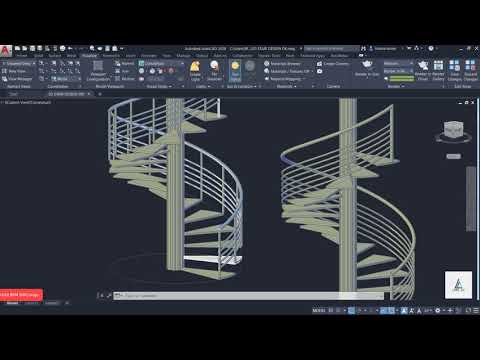Switch to the Insert ribbon tab
Screen dimensions: 480x360
[131, 56]
